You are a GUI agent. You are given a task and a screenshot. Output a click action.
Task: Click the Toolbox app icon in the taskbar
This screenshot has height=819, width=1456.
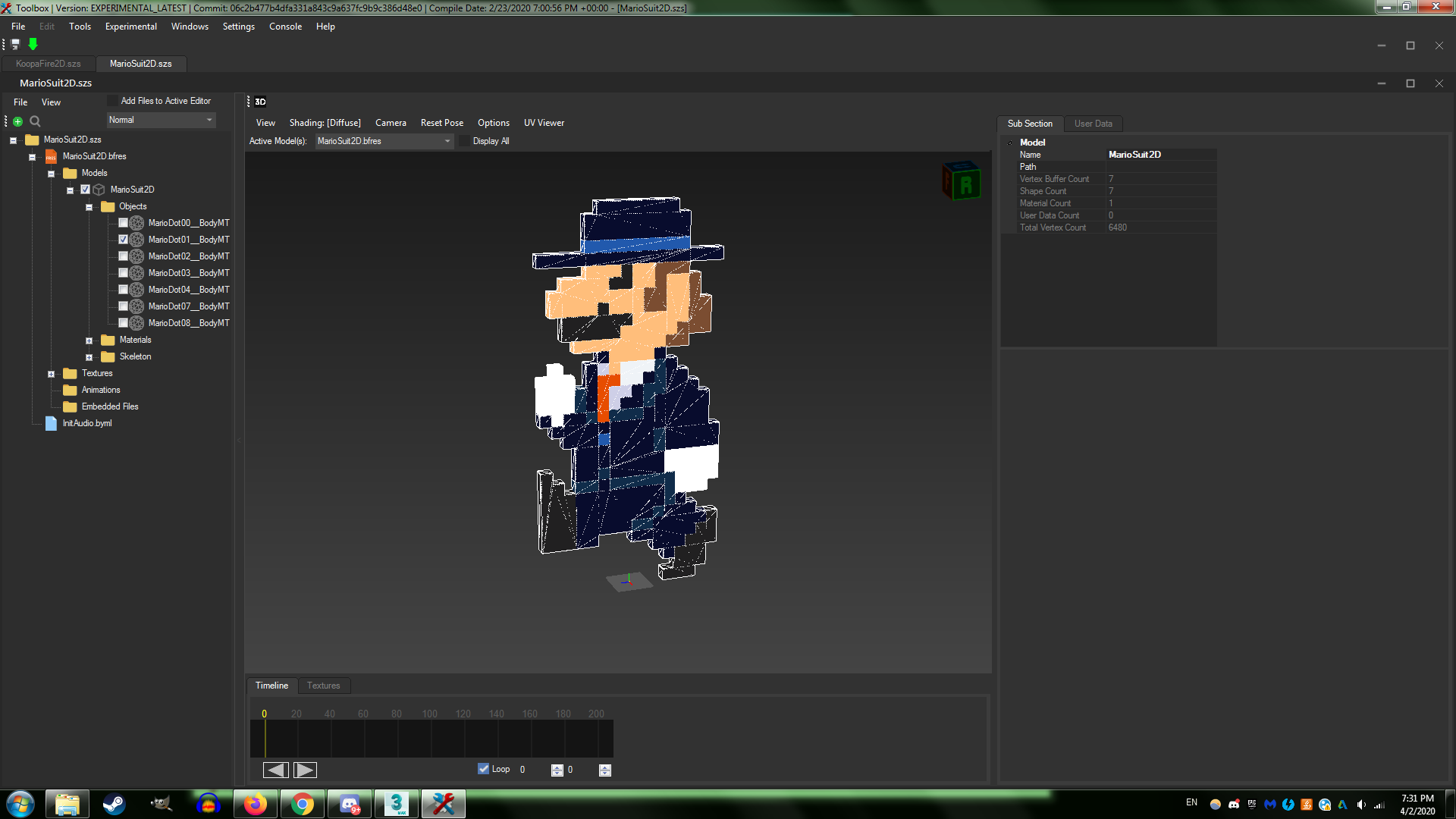click(x=443, y=804)
